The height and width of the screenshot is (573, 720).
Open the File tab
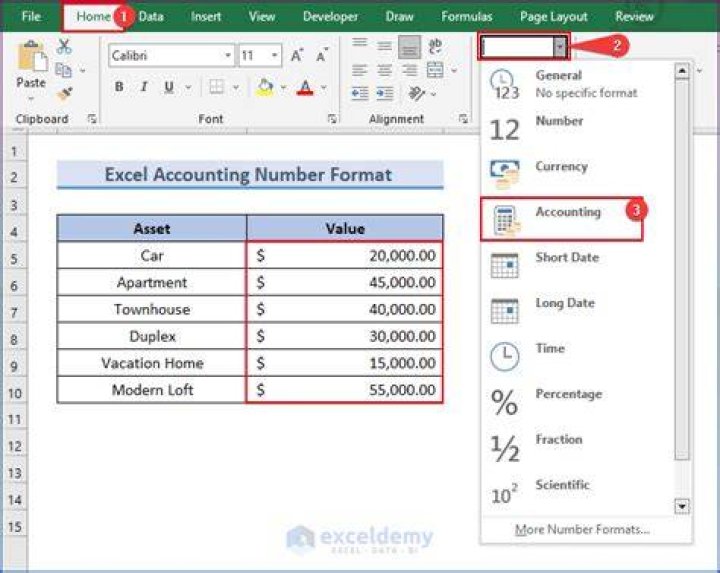tap(31, 17)
